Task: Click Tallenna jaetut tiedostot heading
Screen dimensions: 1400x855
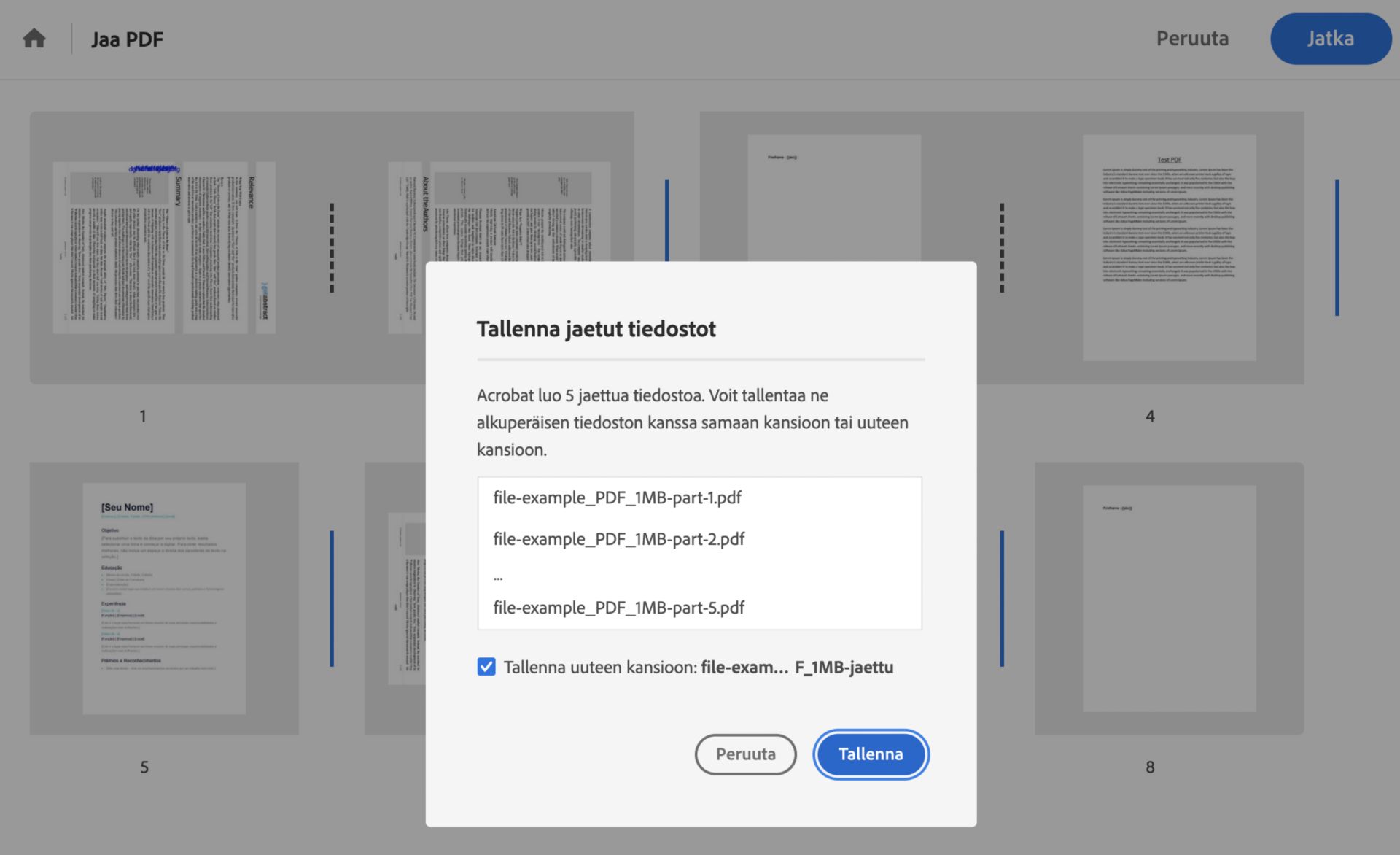Action: [596, 329]
